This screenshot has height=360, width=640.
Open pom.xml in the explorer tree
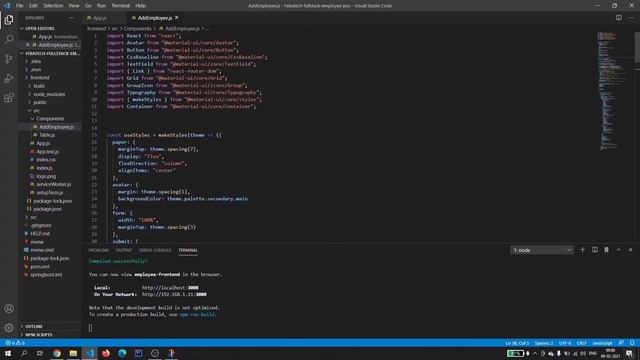coord(40,267)
